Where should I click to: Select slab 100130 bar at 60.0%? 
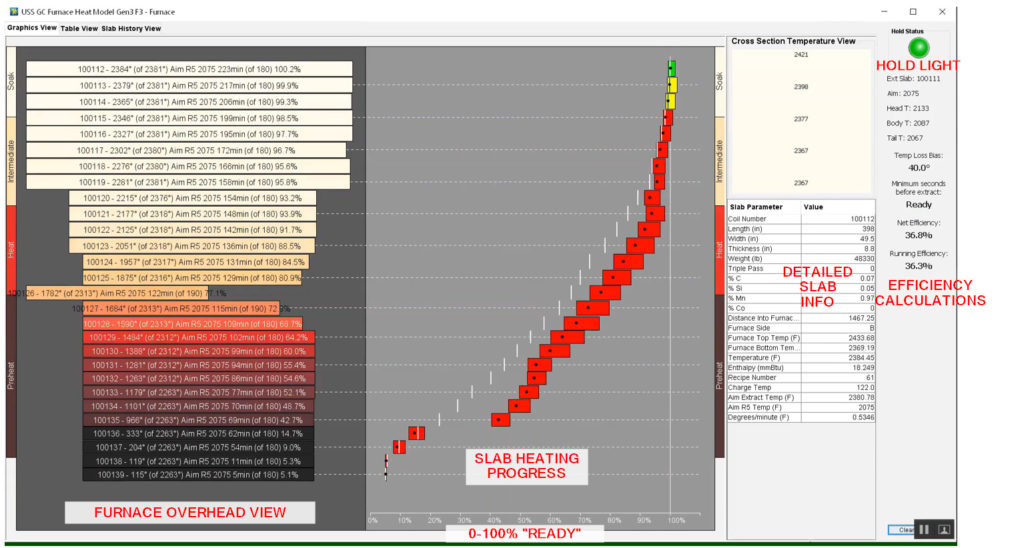(199, 351)
